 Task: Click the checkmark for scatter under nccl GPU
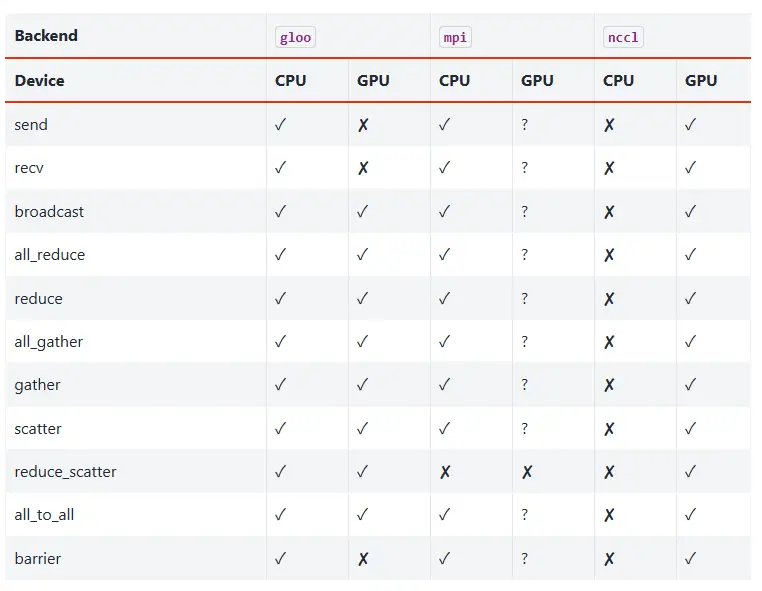(691, 429)
